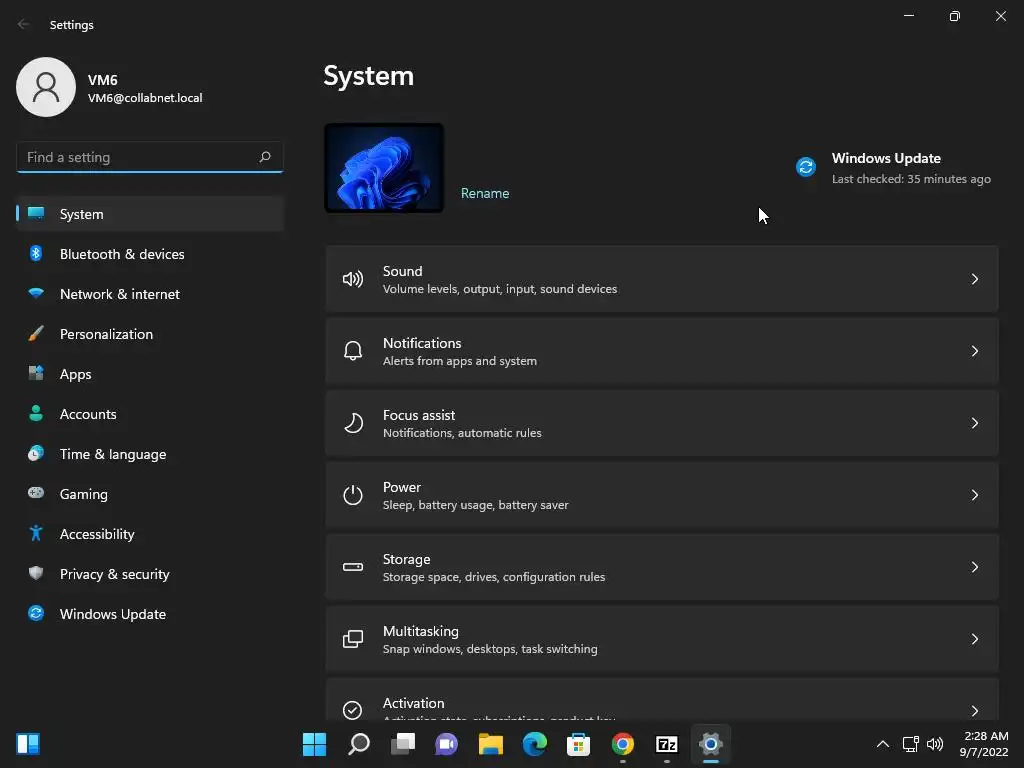Click the Privacy shield icon in sidebar
The width and height of the screenshot is (1024, 768).
(x=36, y=573)
